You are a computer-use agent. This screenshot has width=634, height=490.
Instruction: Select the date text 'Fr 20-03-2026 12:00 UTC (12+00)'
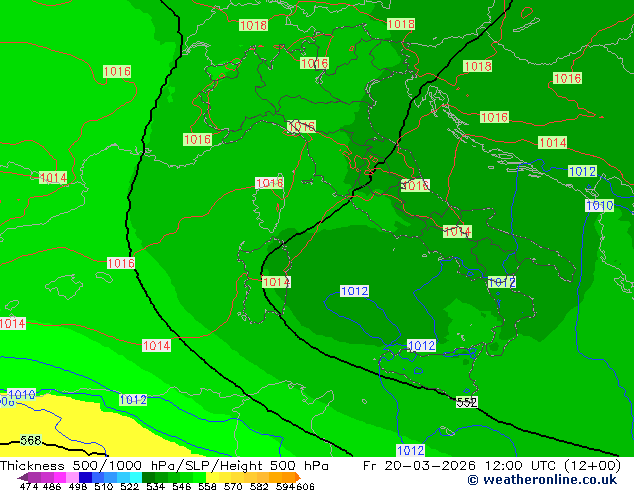pyautogui.click(x=492, y=466)
